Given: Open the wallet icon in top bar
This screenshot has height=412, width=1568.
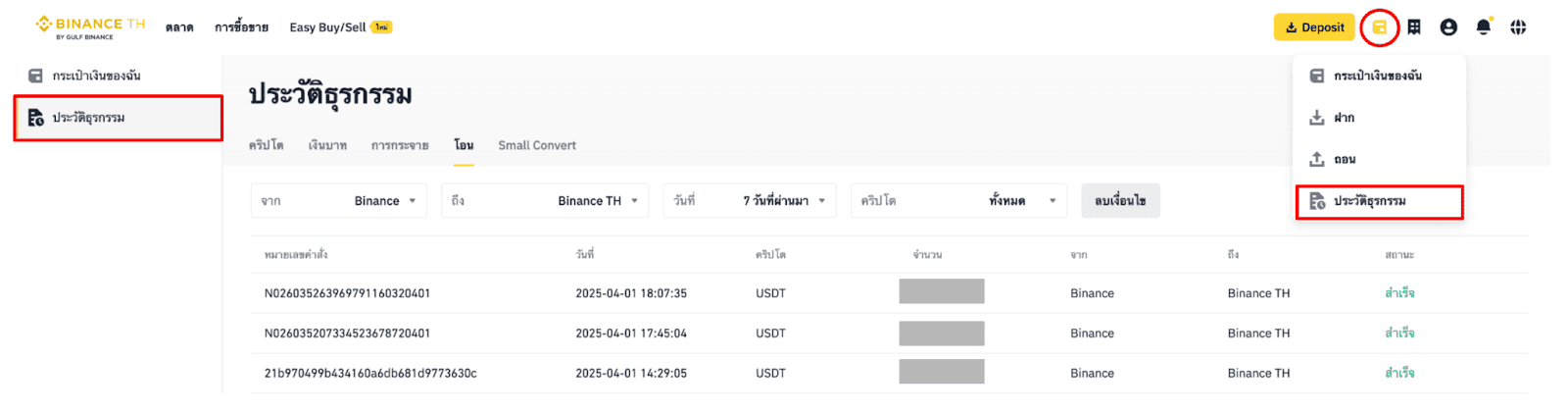Looking at the screenshot, I should [x=1379, y=27].
